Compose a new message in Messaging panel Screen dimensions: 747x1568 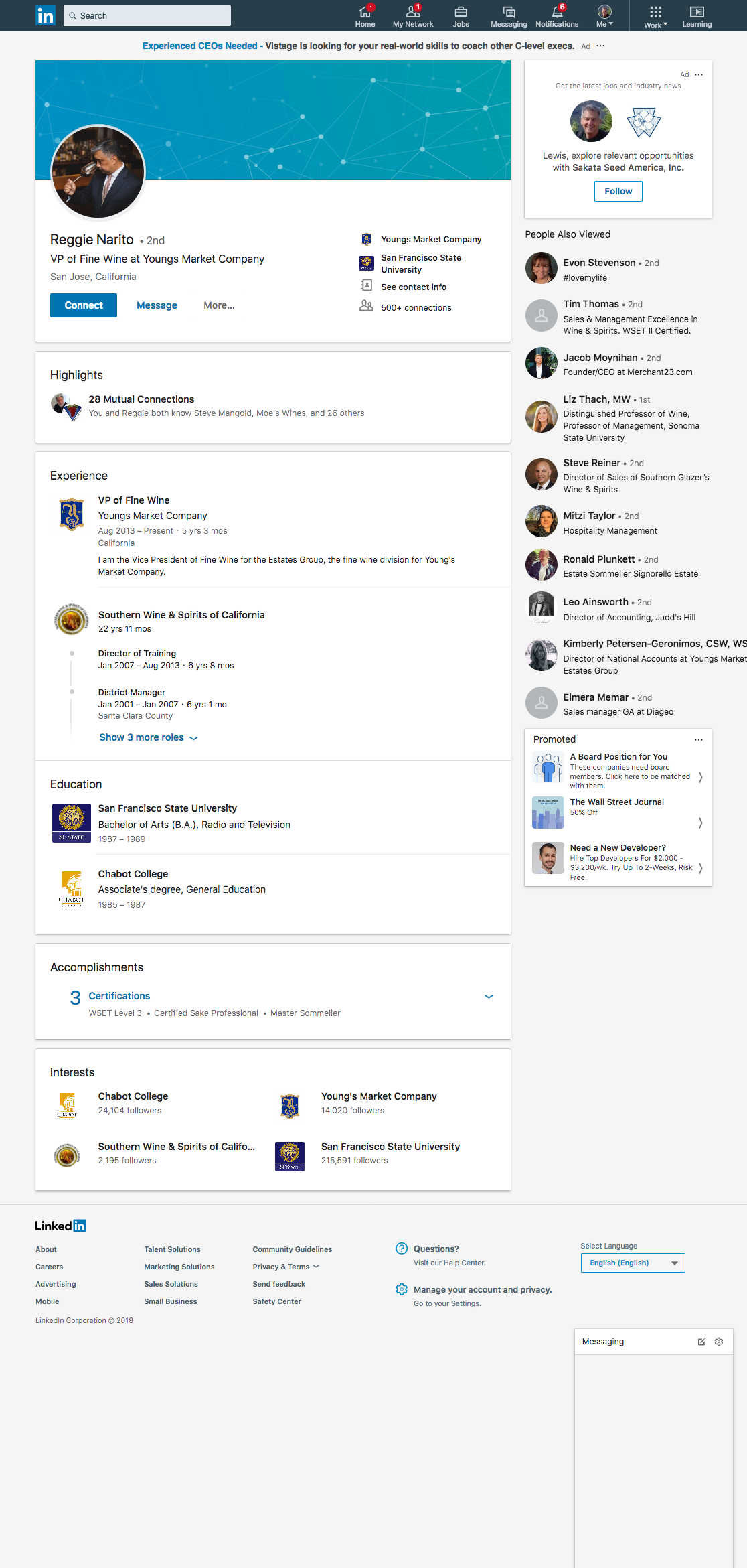tap(701, 1342)
